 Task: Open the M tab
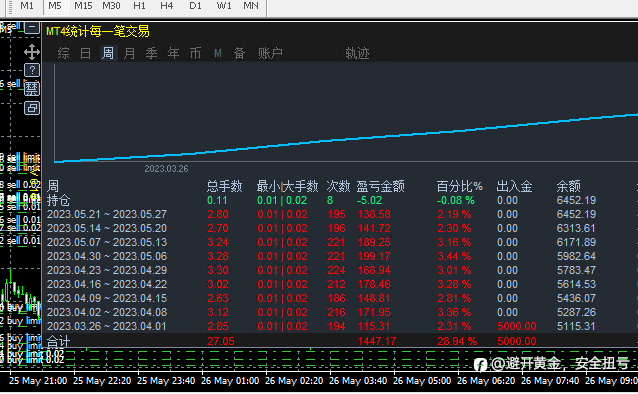pyautogui.click(x=218, y=53)
